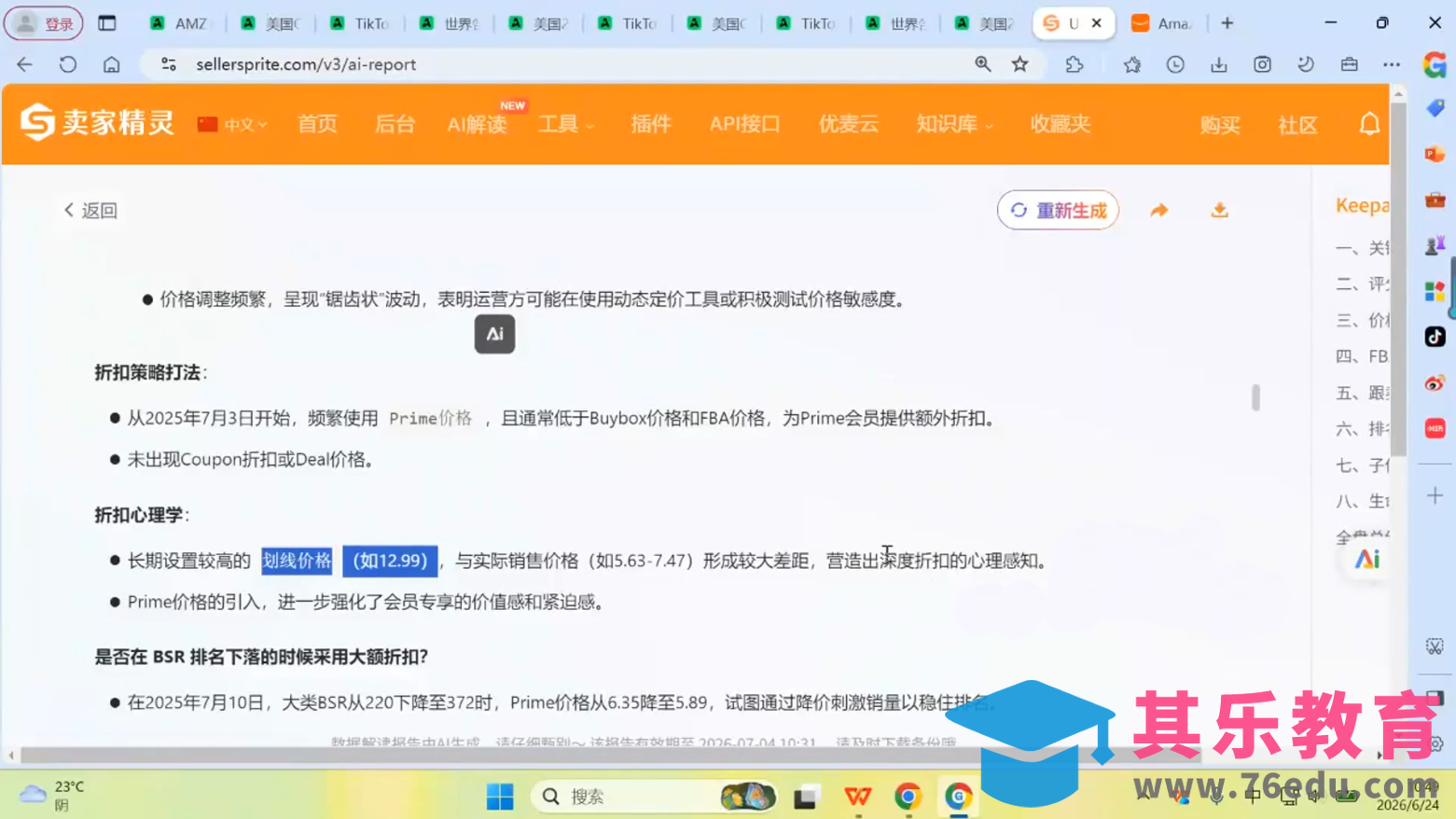The image size is (1456, 819).
Task: Jump to outline section 五、跟
Action: pyautogui.click(x=1362, y=393)
